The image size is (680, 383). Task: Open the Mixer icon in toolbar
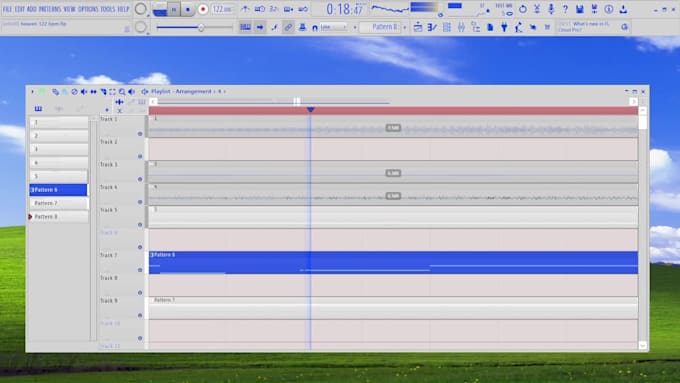coord(461,27)
